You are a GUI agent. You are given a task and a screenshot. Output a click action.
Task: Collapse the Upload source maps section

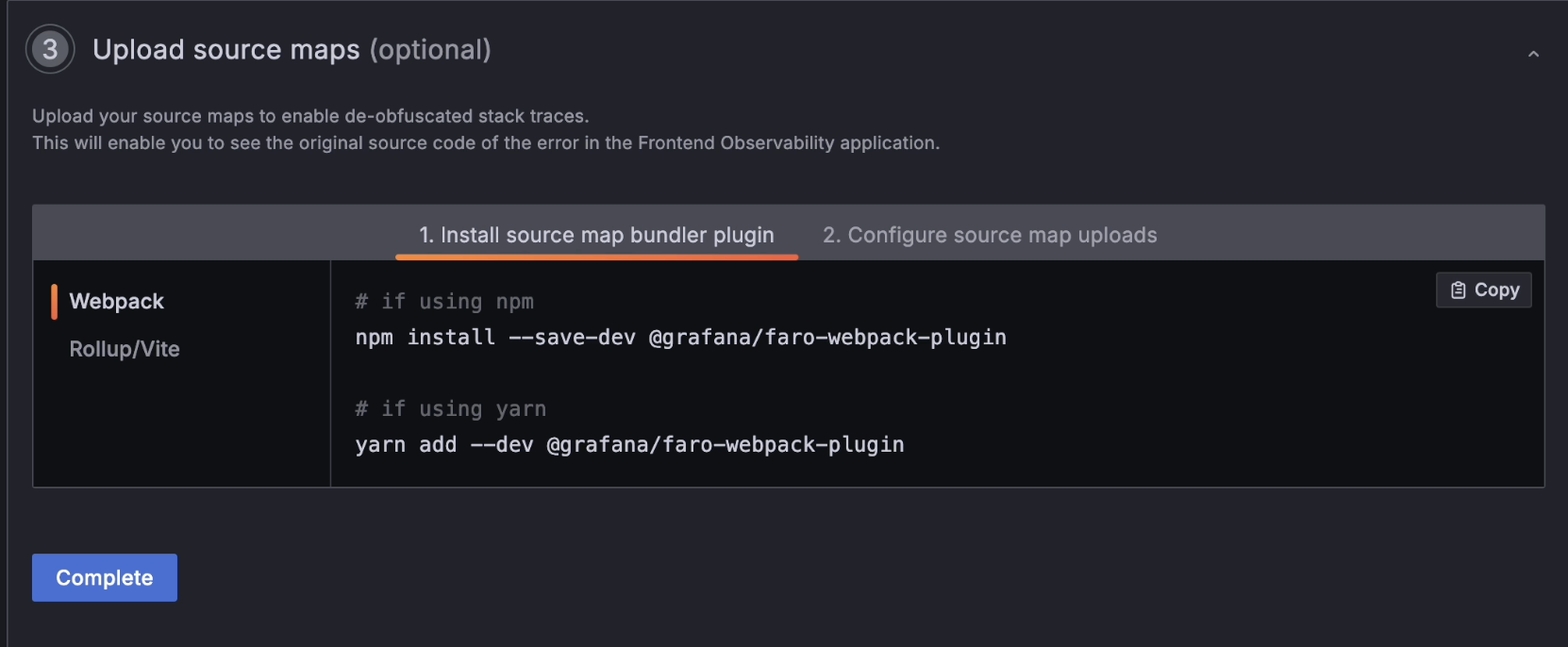click(x=1533, y=54)
